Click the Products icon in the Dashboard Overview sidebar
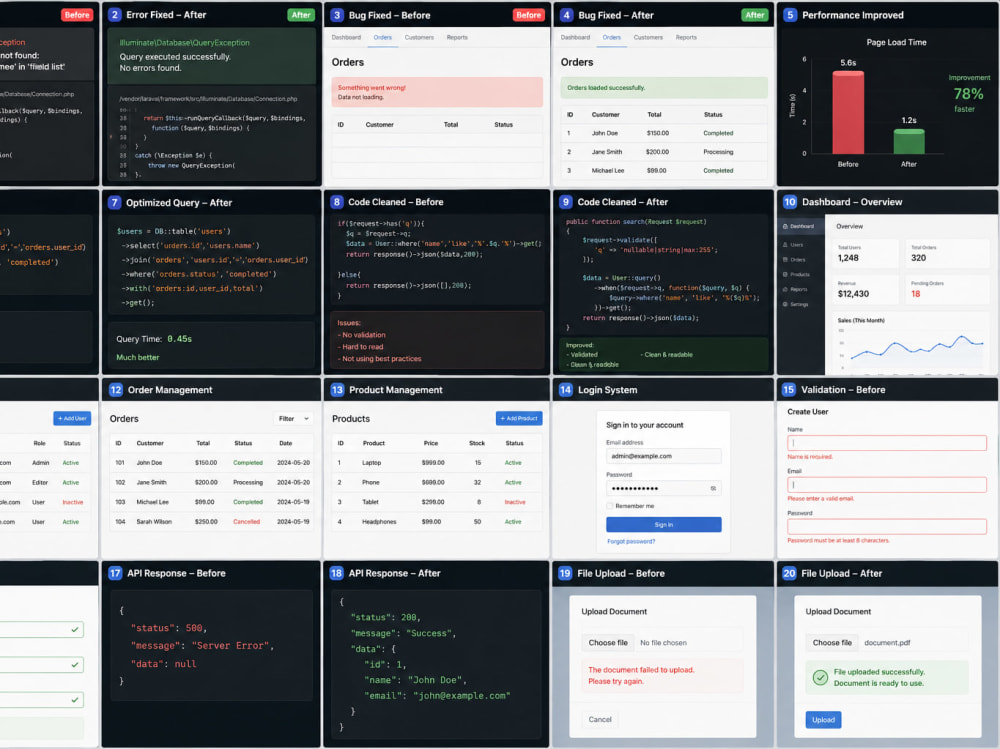 point(785,274)
